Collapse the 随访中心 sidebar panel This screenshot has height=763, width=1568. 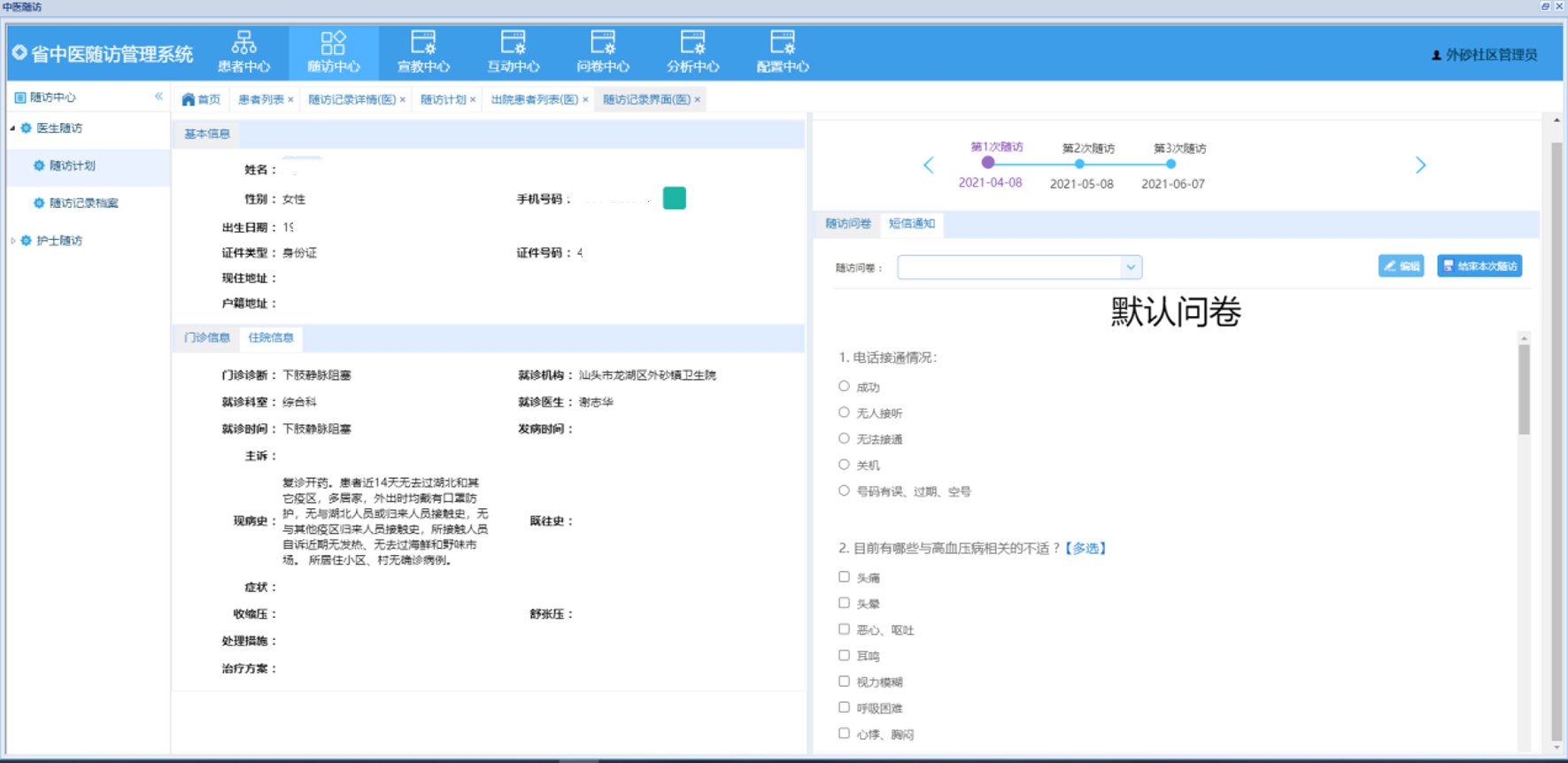point(158,96)
